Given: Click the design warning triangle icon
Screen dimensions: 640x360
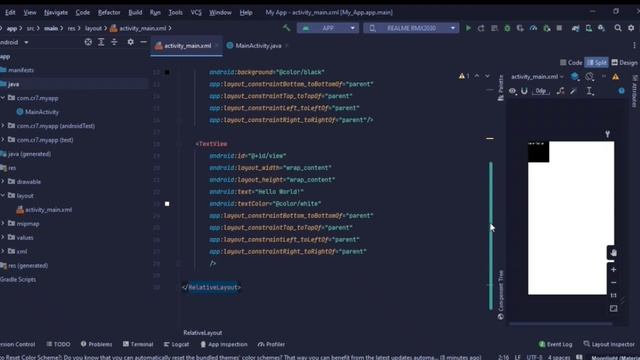Looking at the screenshot, I should (x=616, y=77).
